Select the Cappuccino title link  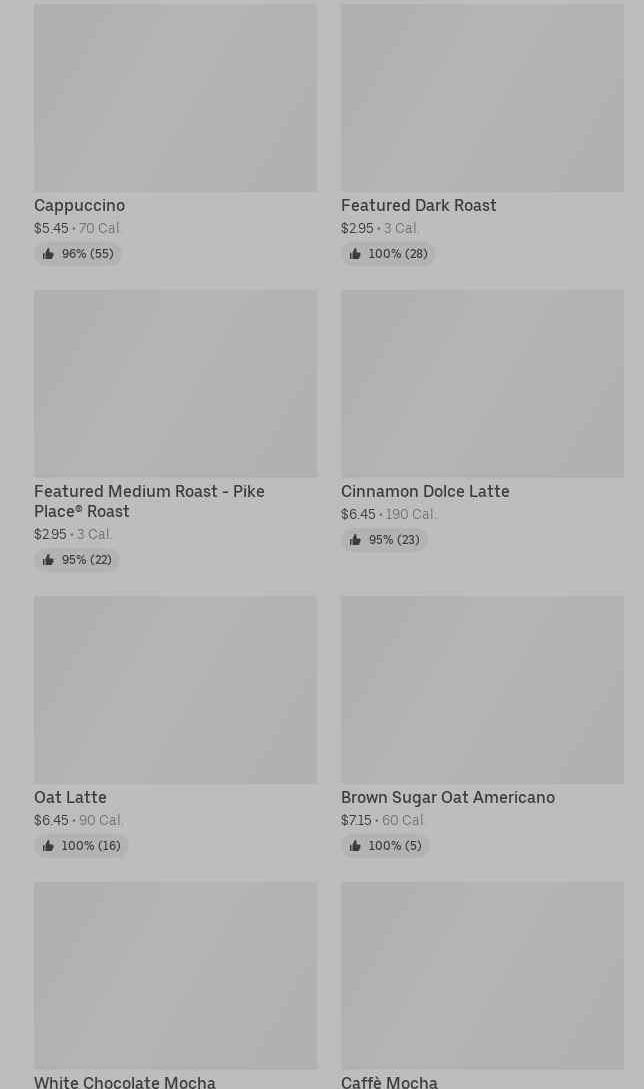point(79,205)
